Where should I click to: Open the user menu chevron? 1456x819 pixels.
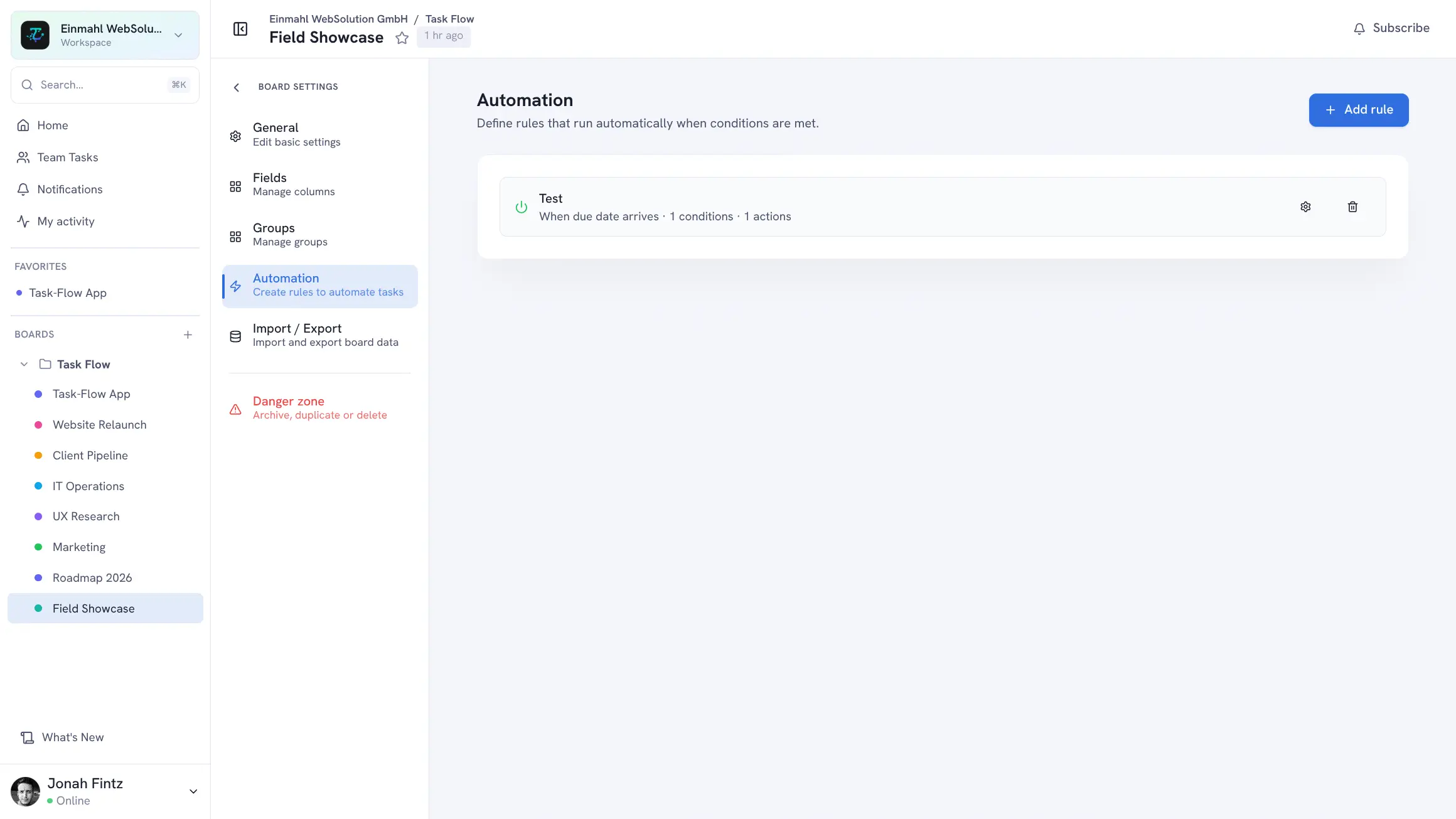[193, 791]
